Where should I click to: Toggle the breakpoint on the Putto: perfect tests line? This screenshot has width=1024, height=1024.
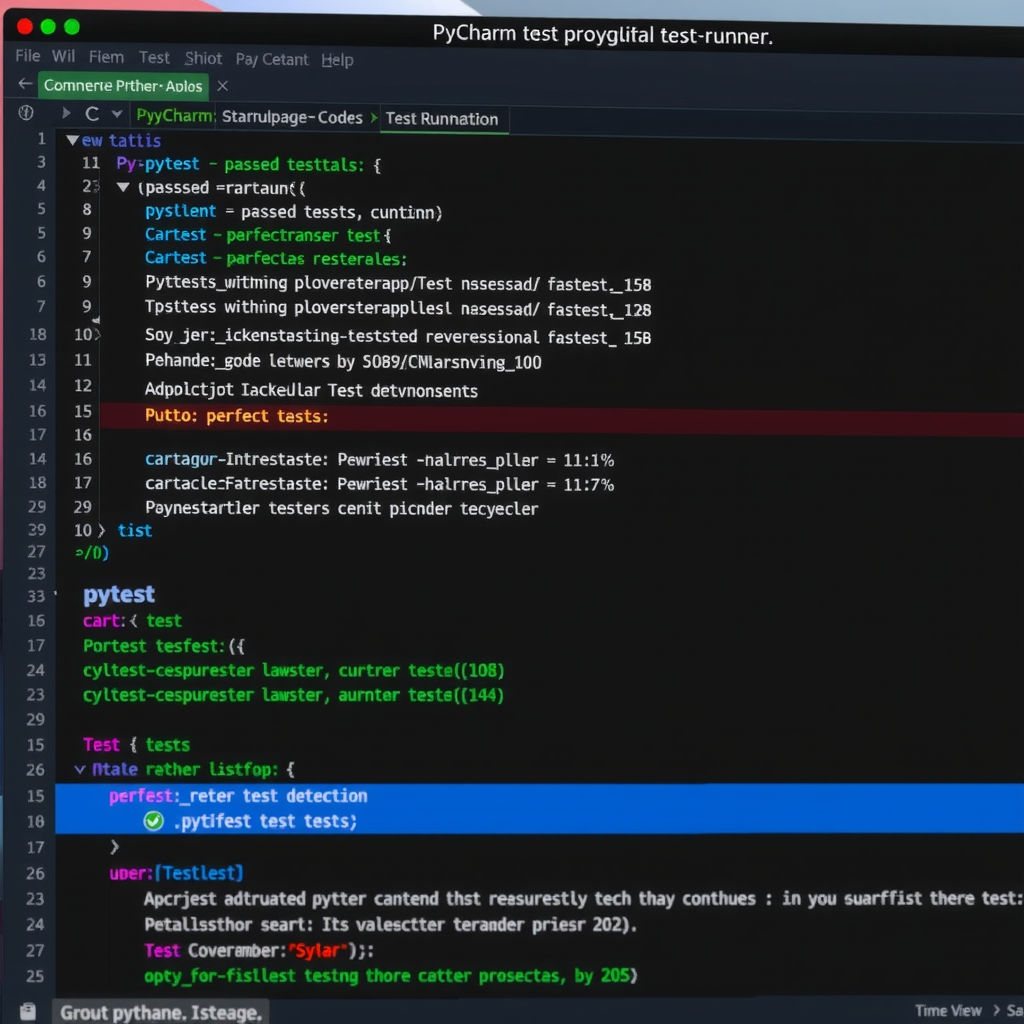pyautogui.click(x=38, y=415)
